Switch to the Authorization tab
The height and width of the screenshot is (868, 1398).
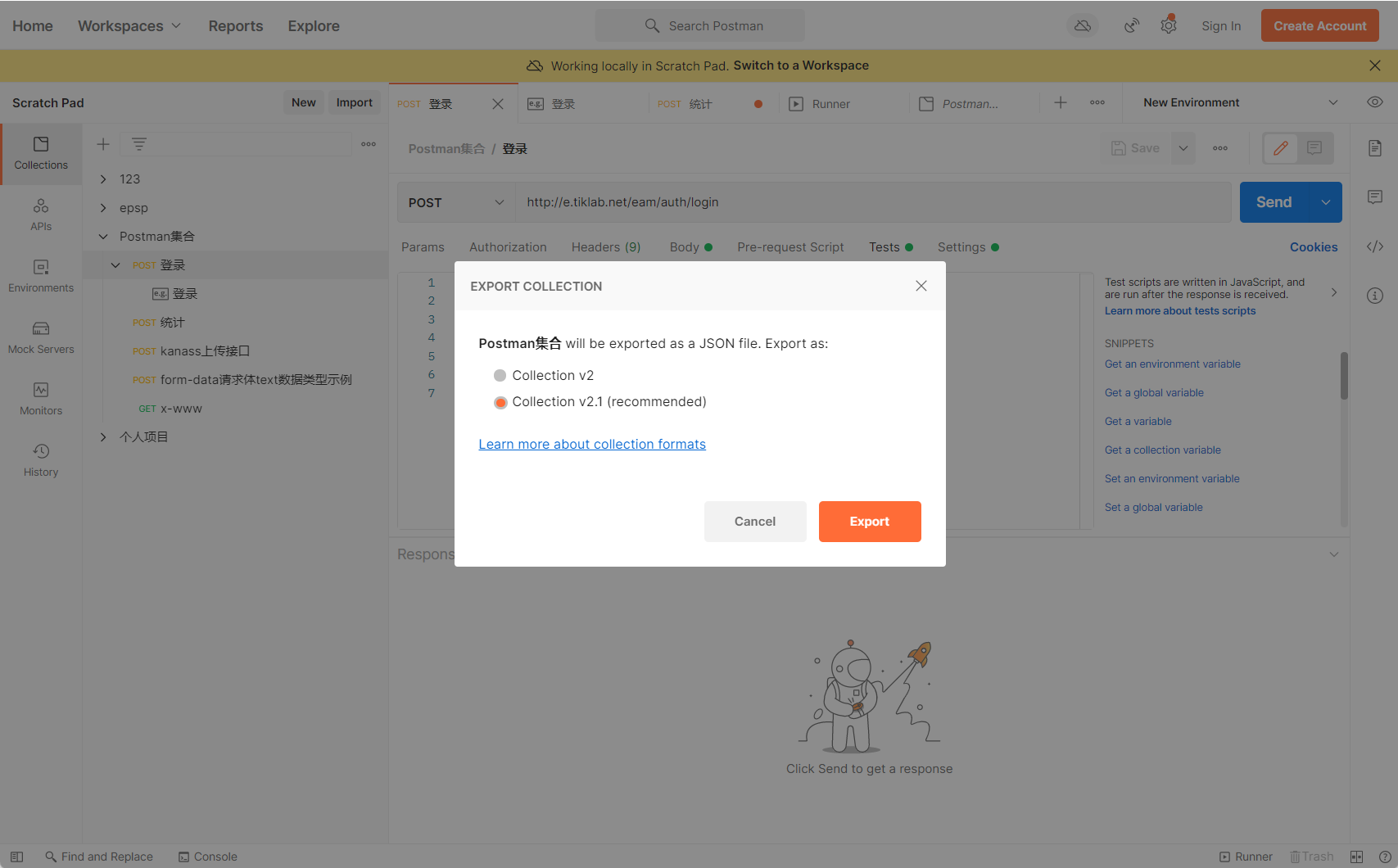(508, 247)
